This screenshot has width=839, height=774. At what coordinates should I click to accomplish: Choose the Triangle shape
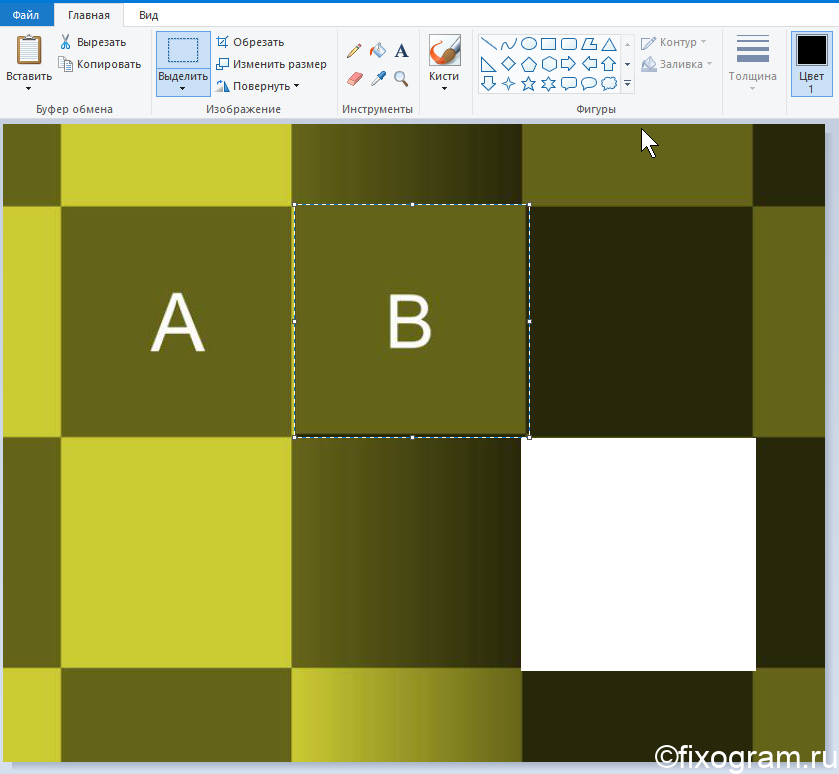click(609, 43)
